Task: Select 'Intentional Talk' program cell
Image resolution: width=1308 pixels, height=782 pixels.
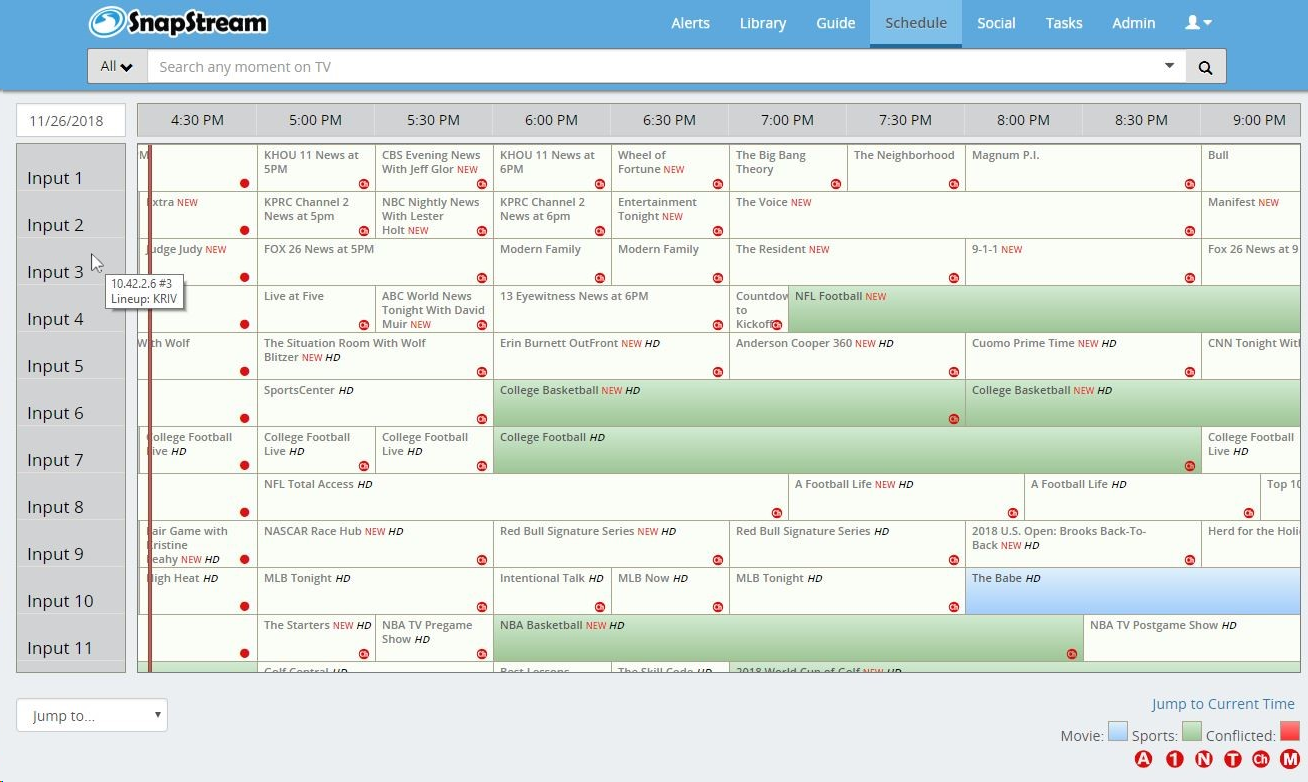Action: click(x=552, y=591)
